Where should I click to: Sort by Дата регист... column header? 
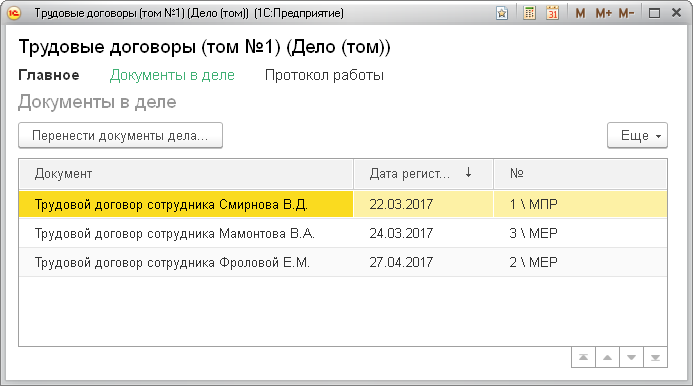[423, 174]
